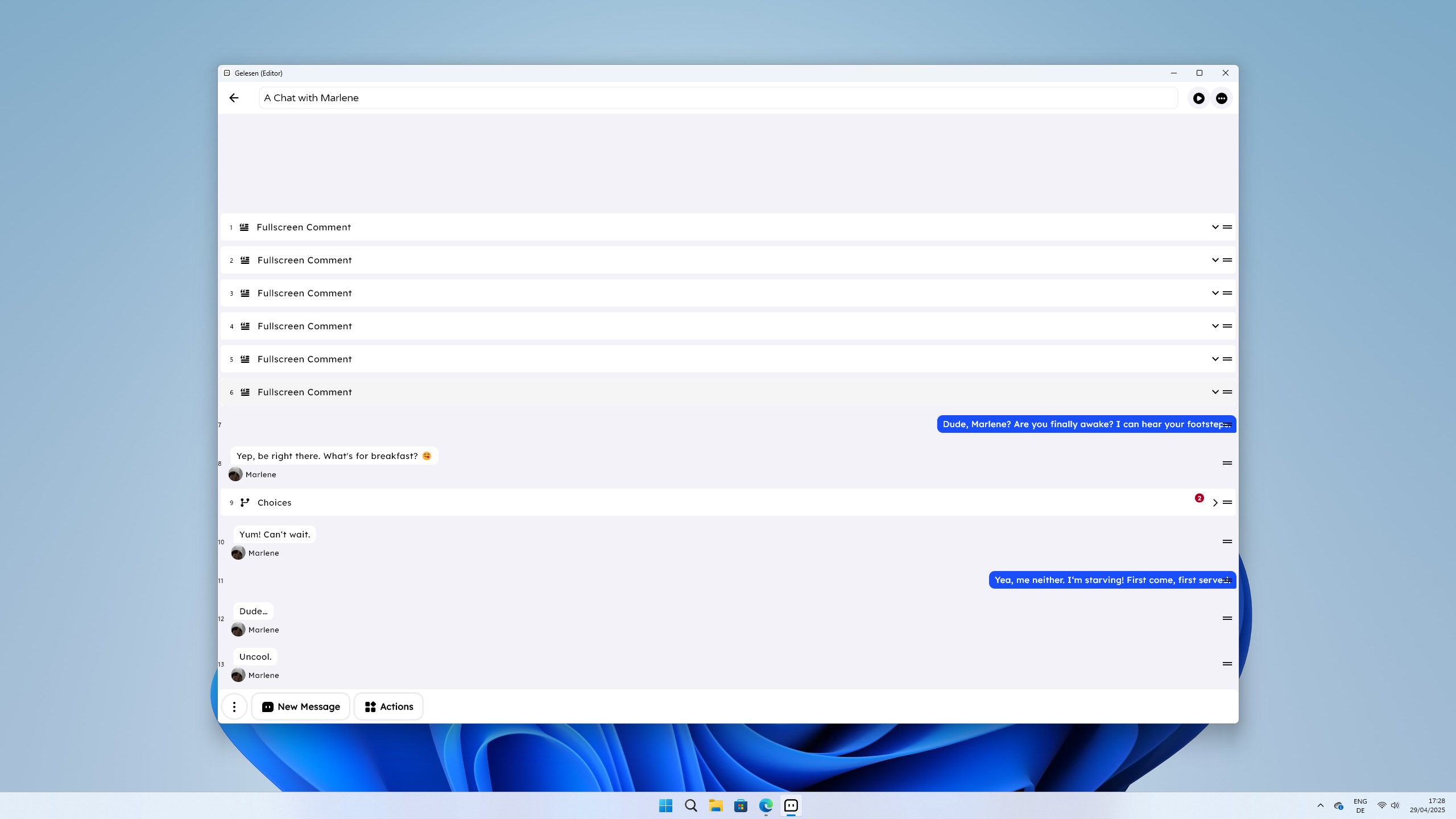Select the "Yum! Can't wait." message bubble
The image size is (1456, 819).
[x=275, y=535]
